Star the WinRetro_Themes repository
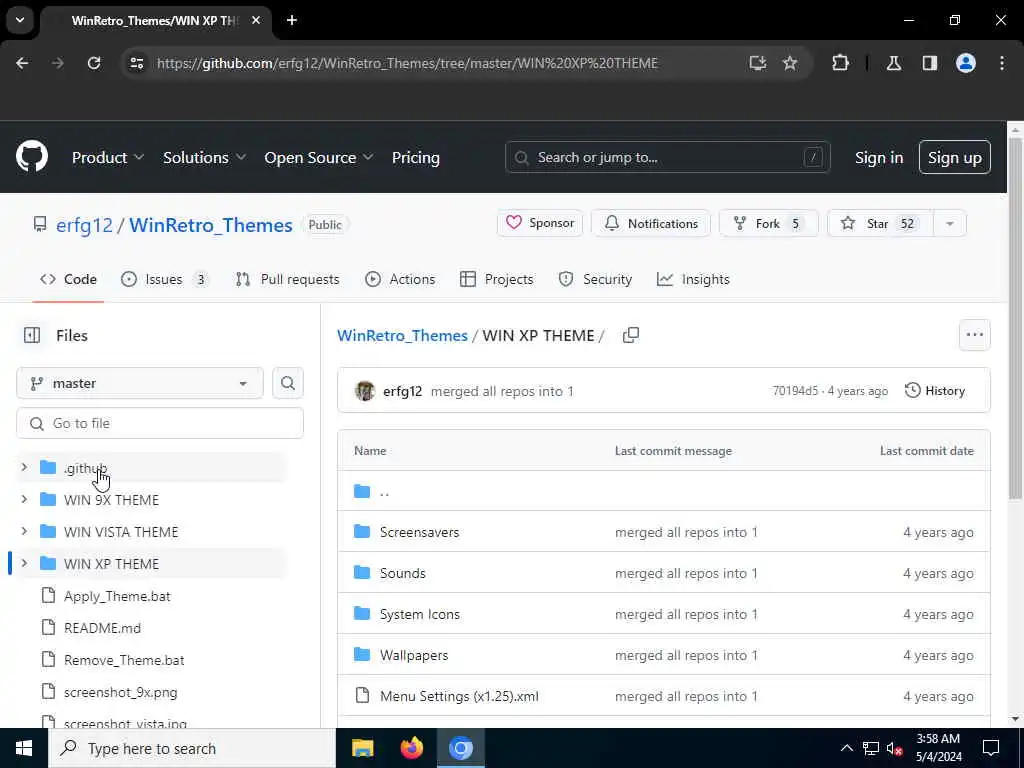Image resolution: width=1024 pixels, height=768 pixels. [x=881, y=223]
